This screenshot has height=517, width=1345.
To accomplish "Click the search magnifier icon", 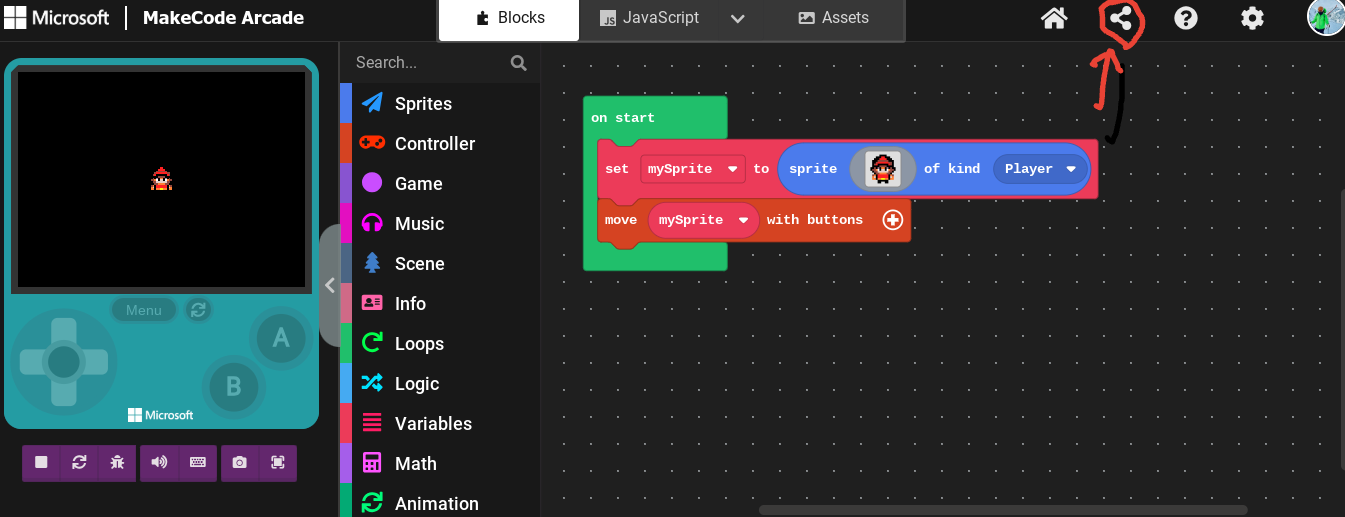I will pos(518,63).
